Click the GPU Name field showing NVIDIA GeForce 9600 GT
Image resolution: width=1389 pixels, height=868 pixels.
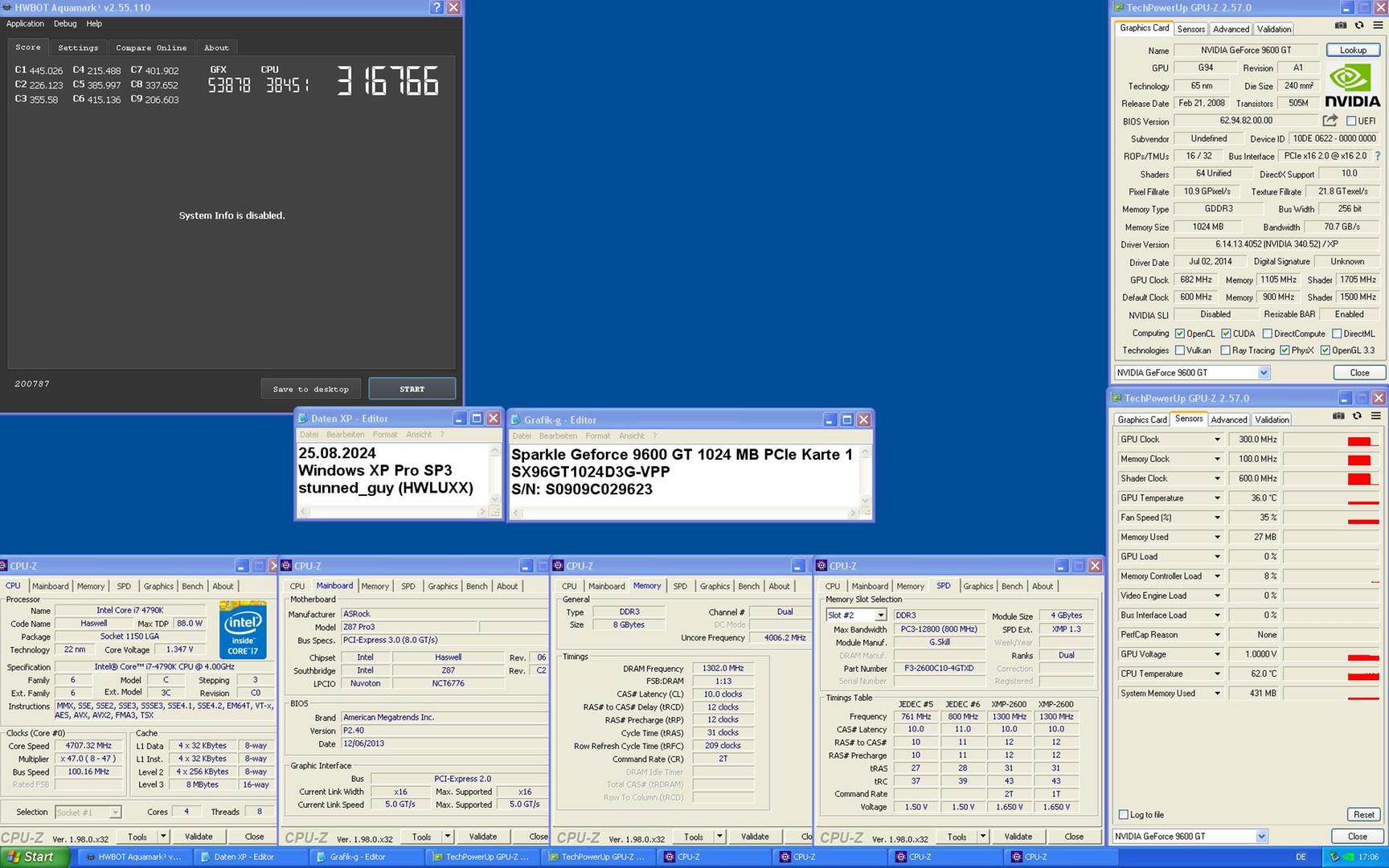coord(1245,50)
